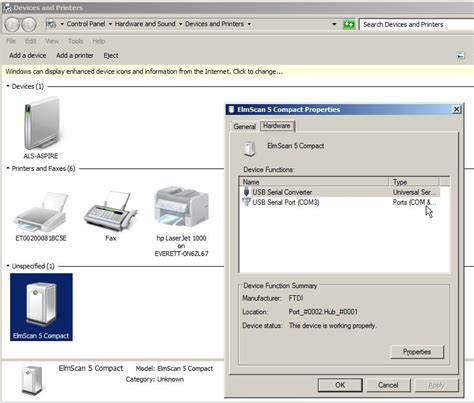
Task: Select the ElmScan 5 Compact device icon
Action: point(41,303)
